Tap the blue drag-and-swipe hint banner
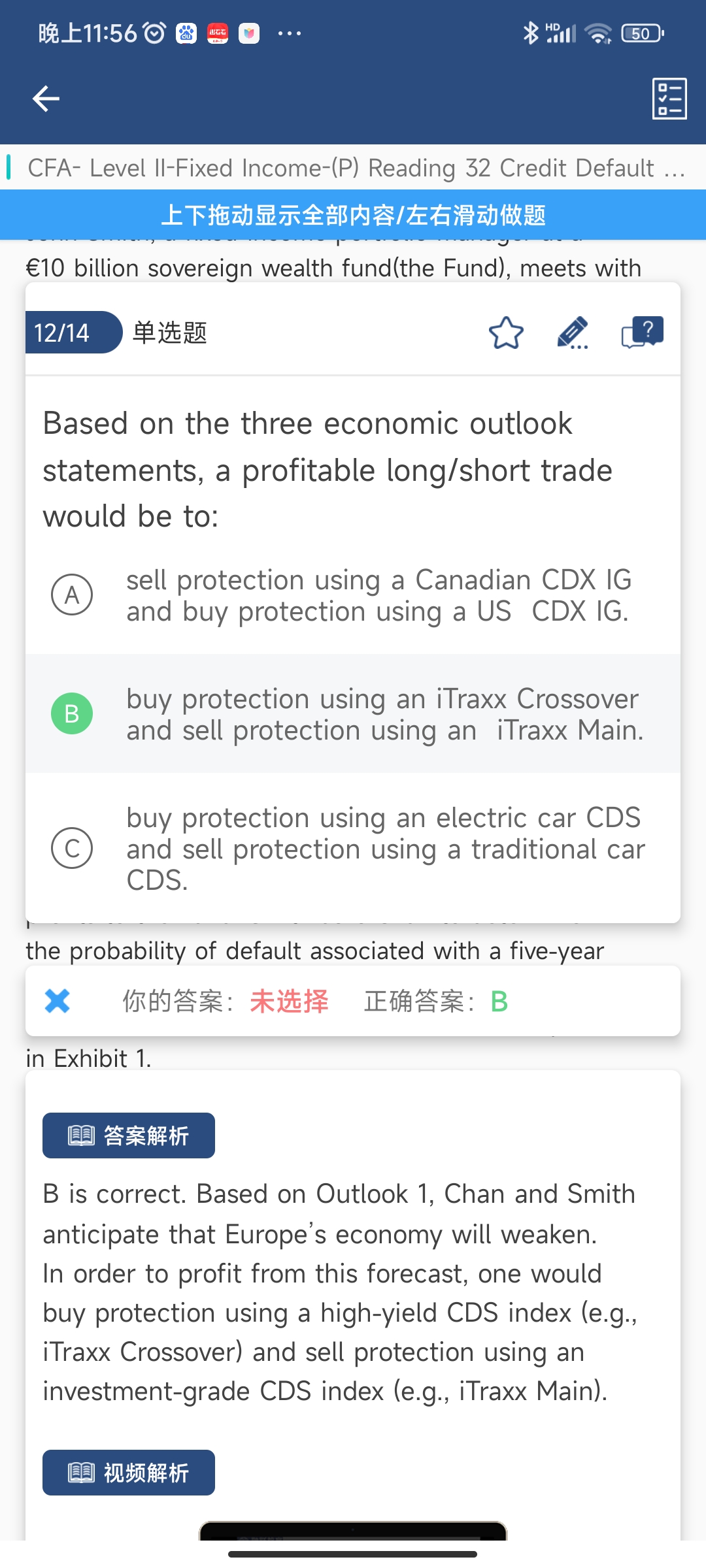This screenshot has height=1568, width=706. (x=353, y=215)
